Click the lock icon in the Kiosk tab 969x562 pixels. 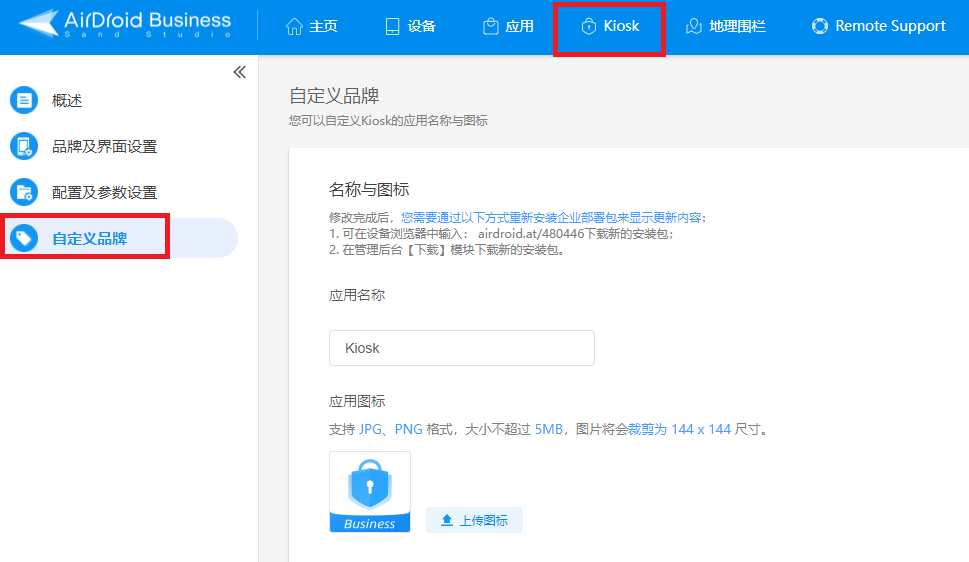click(x=589, y=26)
